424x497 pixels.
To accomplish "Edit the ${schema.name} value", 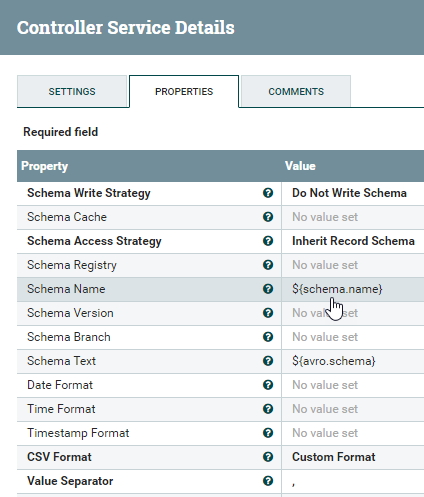I will (337, 289).
